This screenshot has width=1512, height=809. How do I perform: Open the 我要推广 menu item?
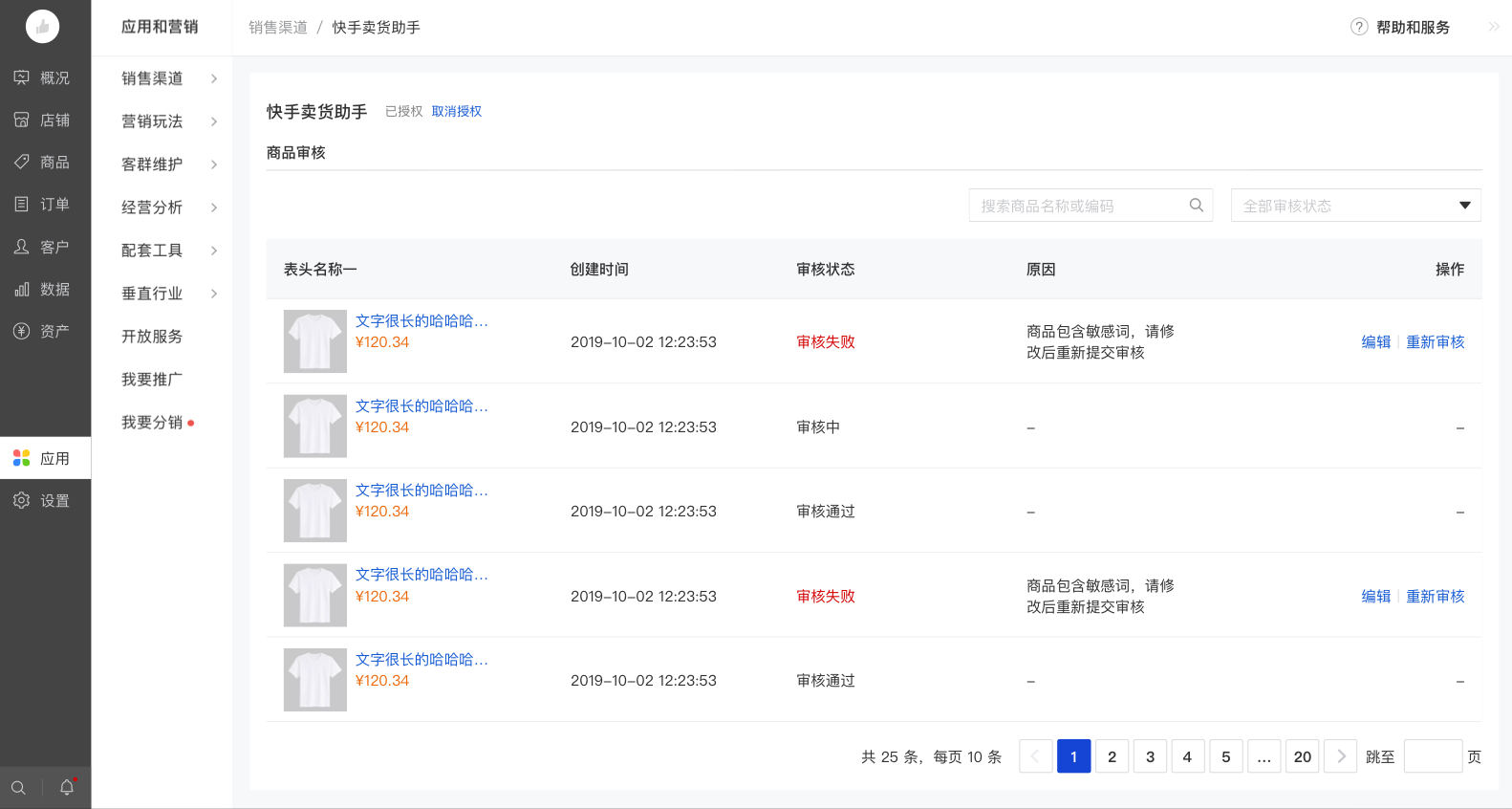[152, 380]
